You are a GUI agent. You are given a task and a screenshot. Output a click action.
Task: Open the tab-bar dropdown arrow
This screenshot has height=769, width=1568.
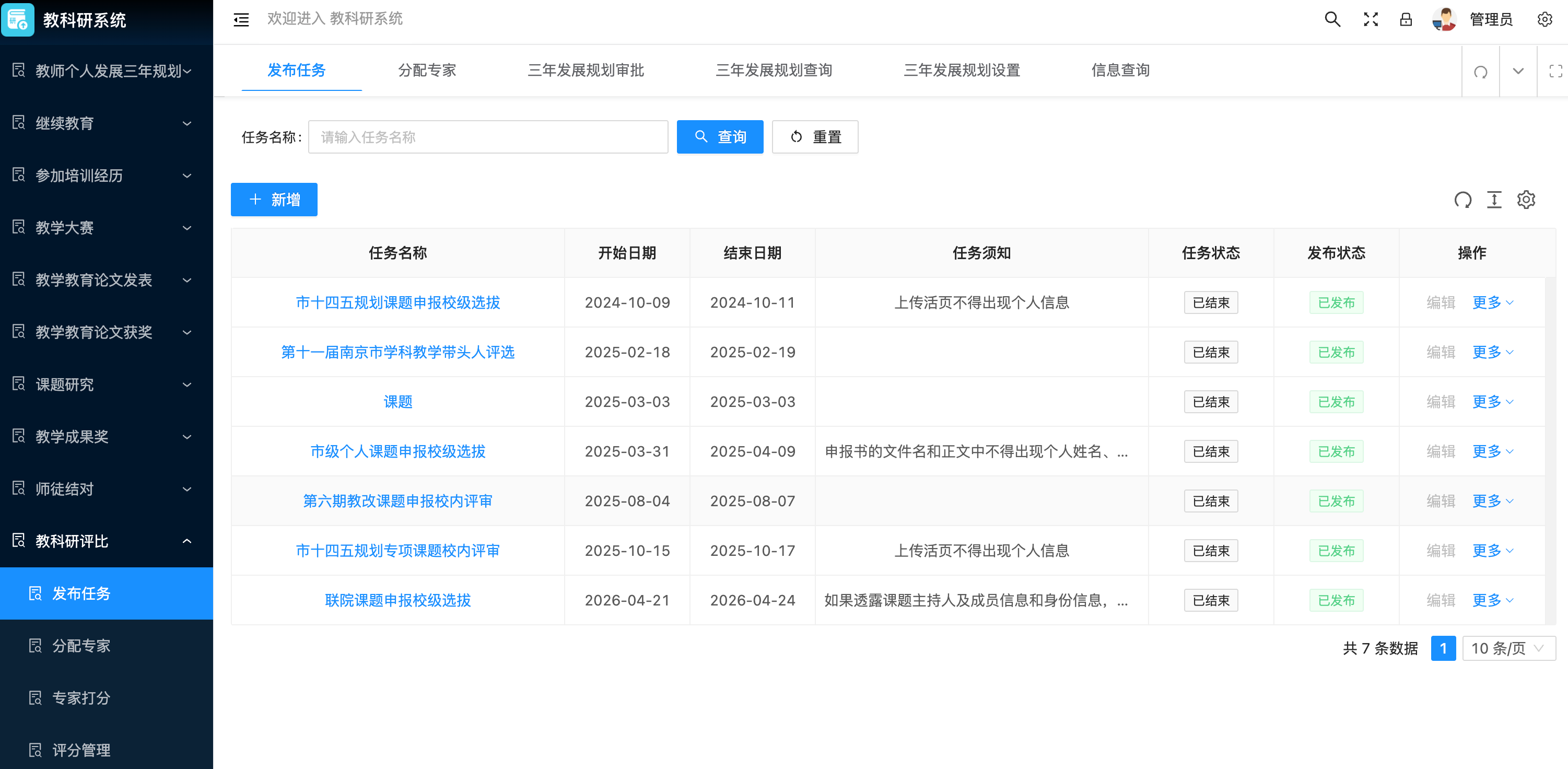click(1518, 71)
